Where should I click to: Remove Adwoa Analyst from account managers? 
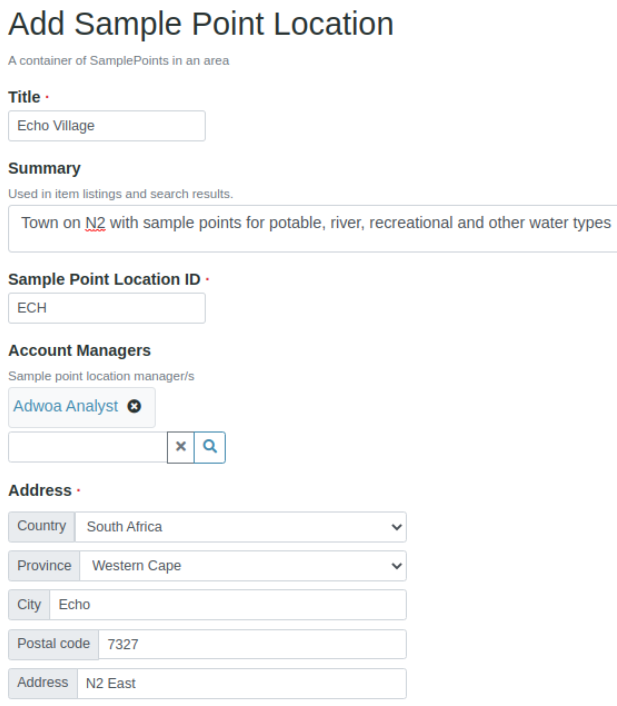tap(134, 407)
